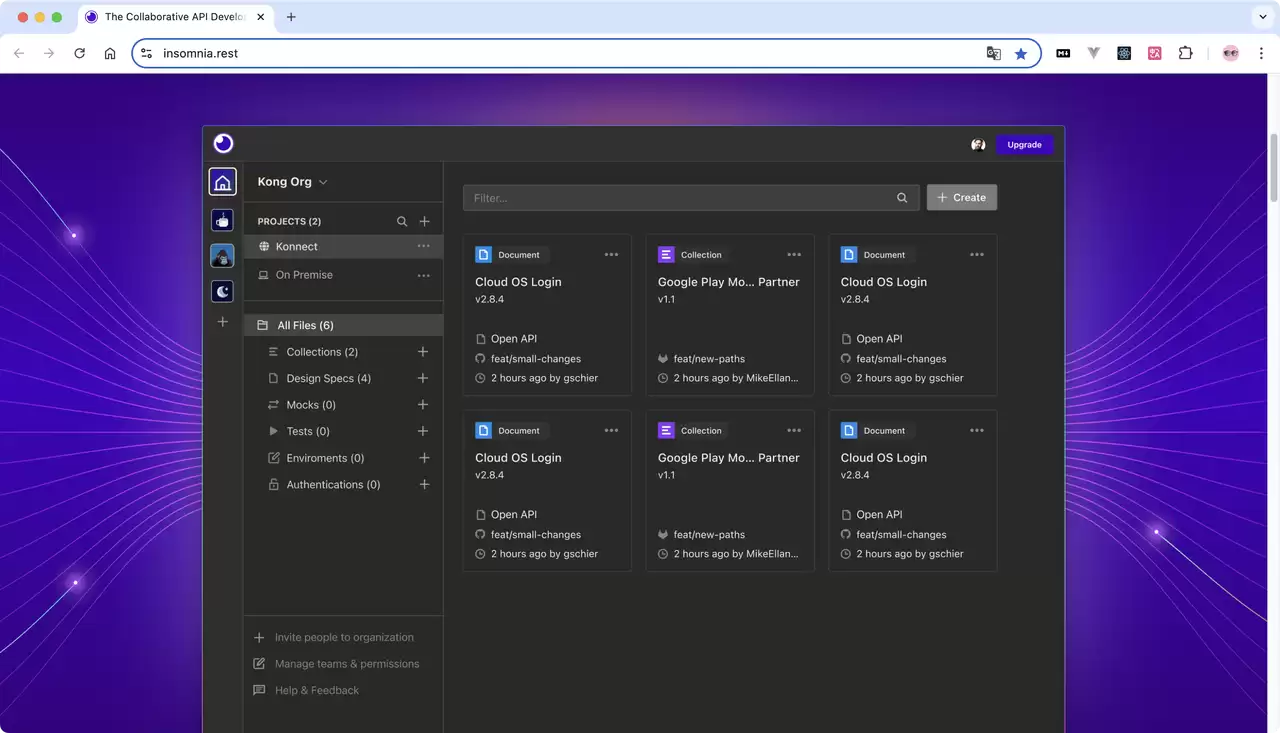Image resolution: width=1280 pixels, height=733 pixels.
Task: Open the first Google Play Partner collection card
Action: click(730, 315)
